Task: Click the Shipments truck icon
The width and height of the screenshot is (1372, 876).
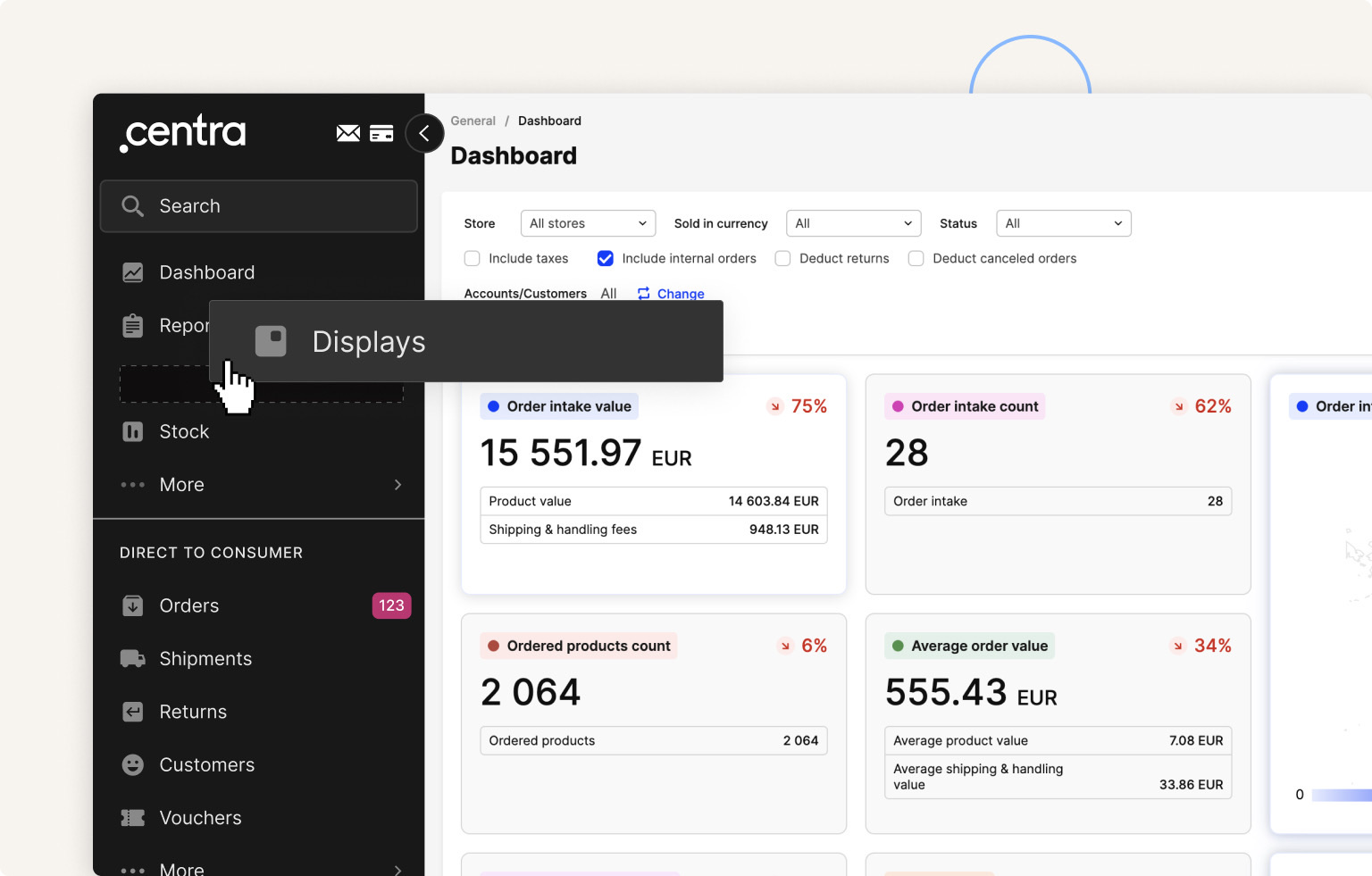Action: pos(132,659)
